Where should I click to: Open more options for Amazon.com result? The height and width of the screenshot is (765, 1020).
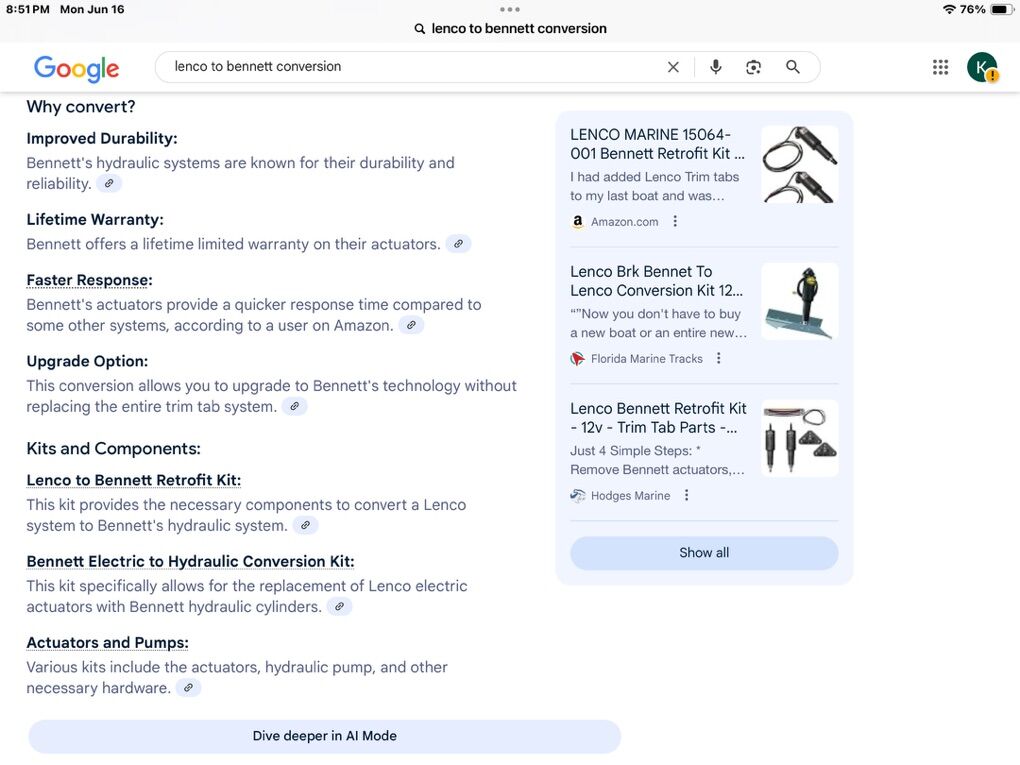[x=675, y=222]
